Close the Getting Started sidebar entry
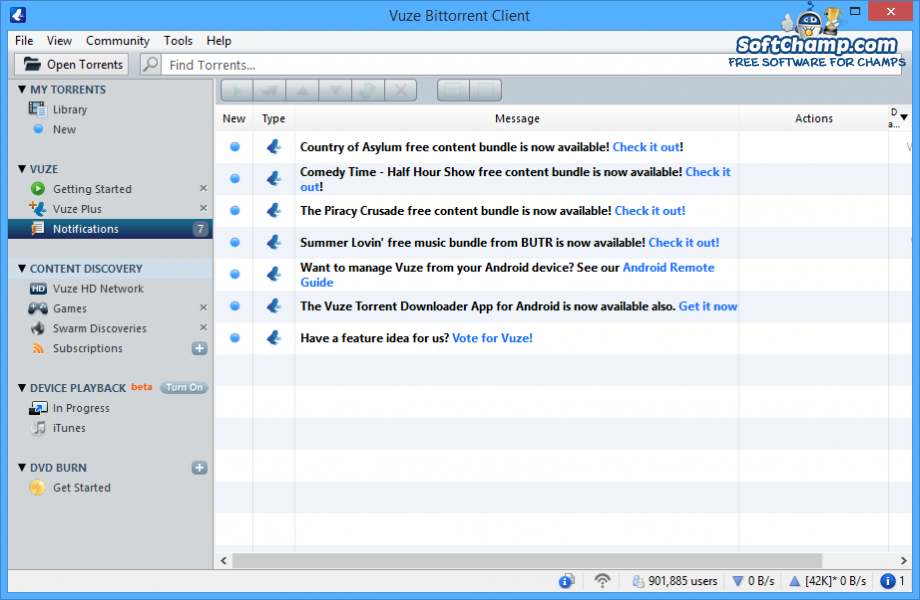920x600 pixels. click(203, 188)
